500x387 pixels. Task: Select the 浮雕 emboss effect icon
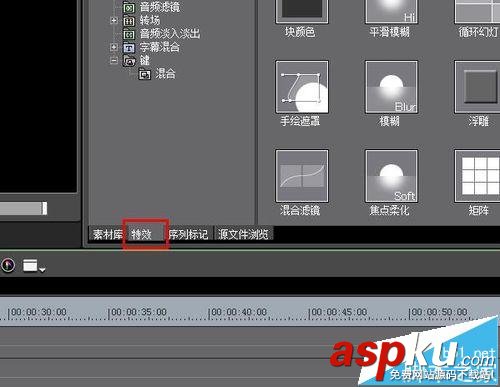(477, 87)
